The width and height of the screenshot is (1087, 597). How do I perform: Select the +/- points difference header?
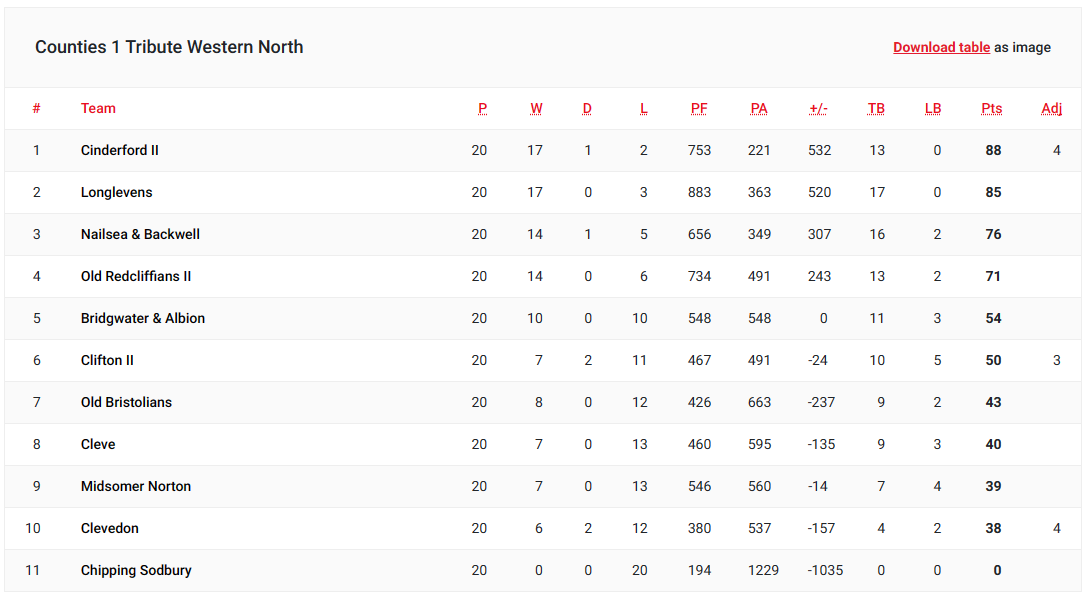point(818,108)
